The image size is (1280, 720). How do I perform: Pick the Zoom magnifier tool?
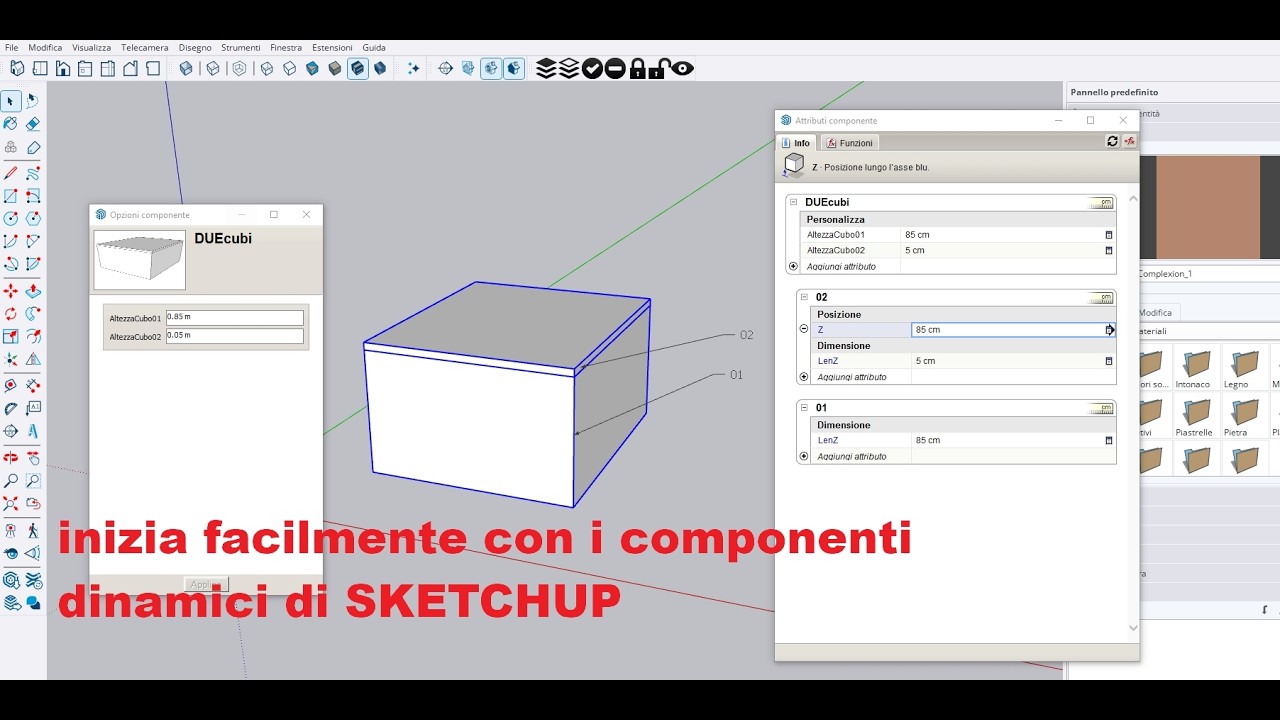(11, 481)
